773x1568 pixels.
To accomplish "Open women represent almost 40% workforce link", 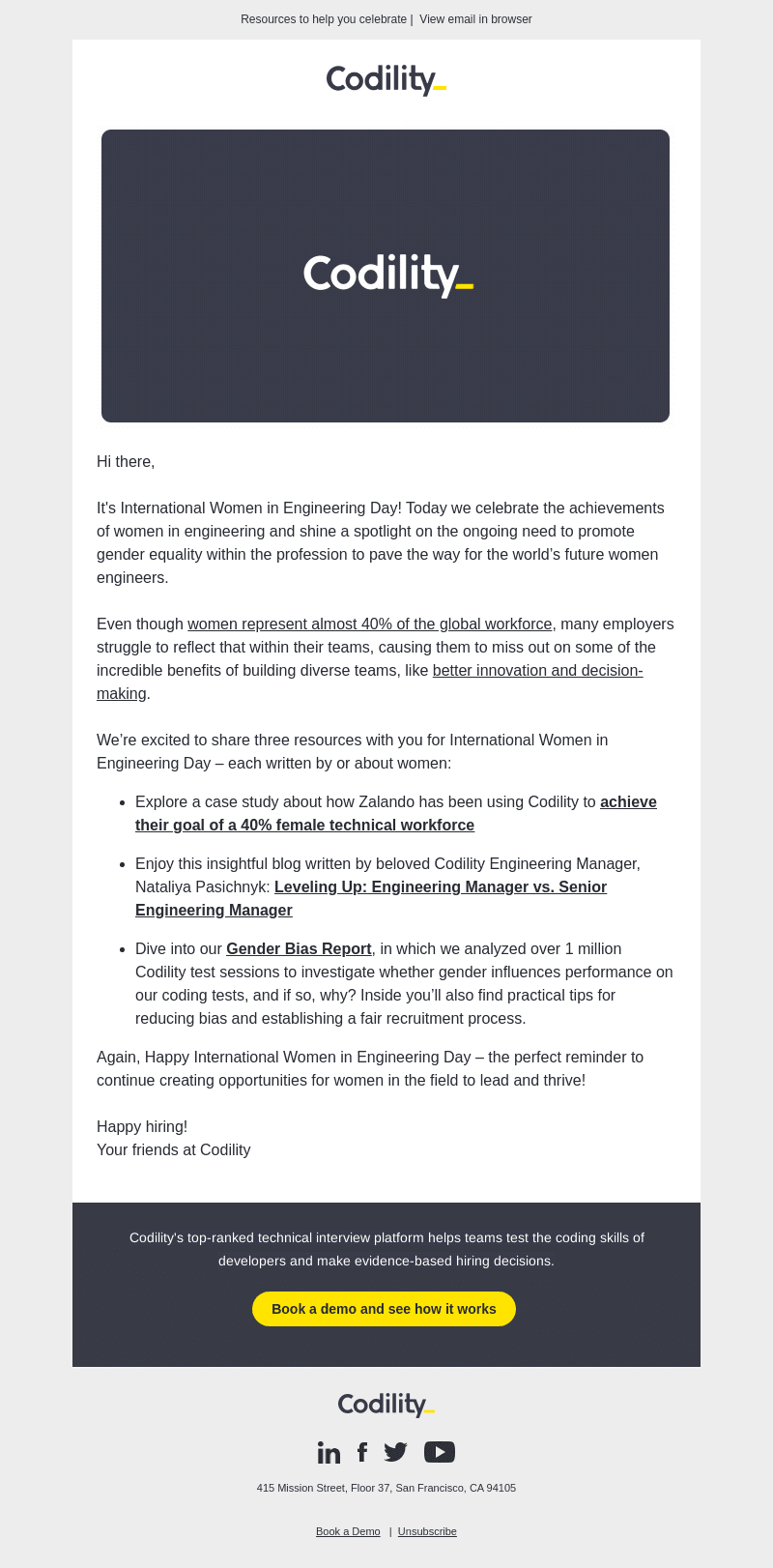I will 370,624.
